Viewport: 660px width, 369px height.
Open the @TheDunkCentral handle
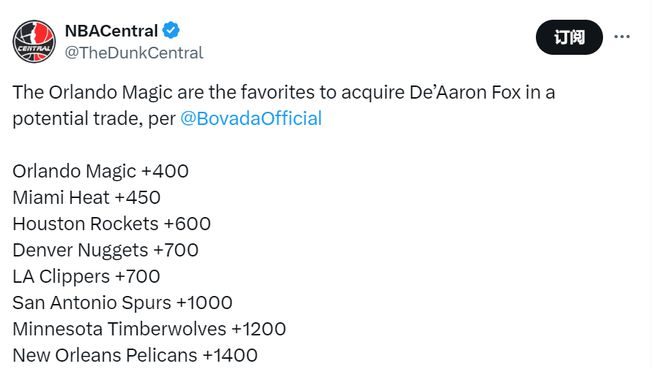click(x=134, y=53)
